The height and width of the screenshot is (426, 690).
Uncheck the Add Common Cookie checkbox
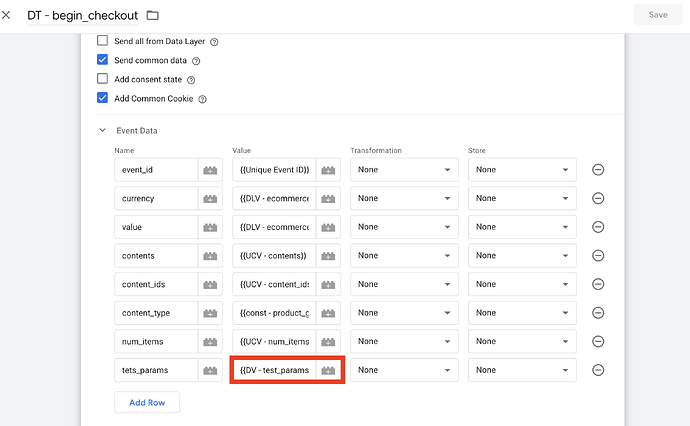(103, 98)
